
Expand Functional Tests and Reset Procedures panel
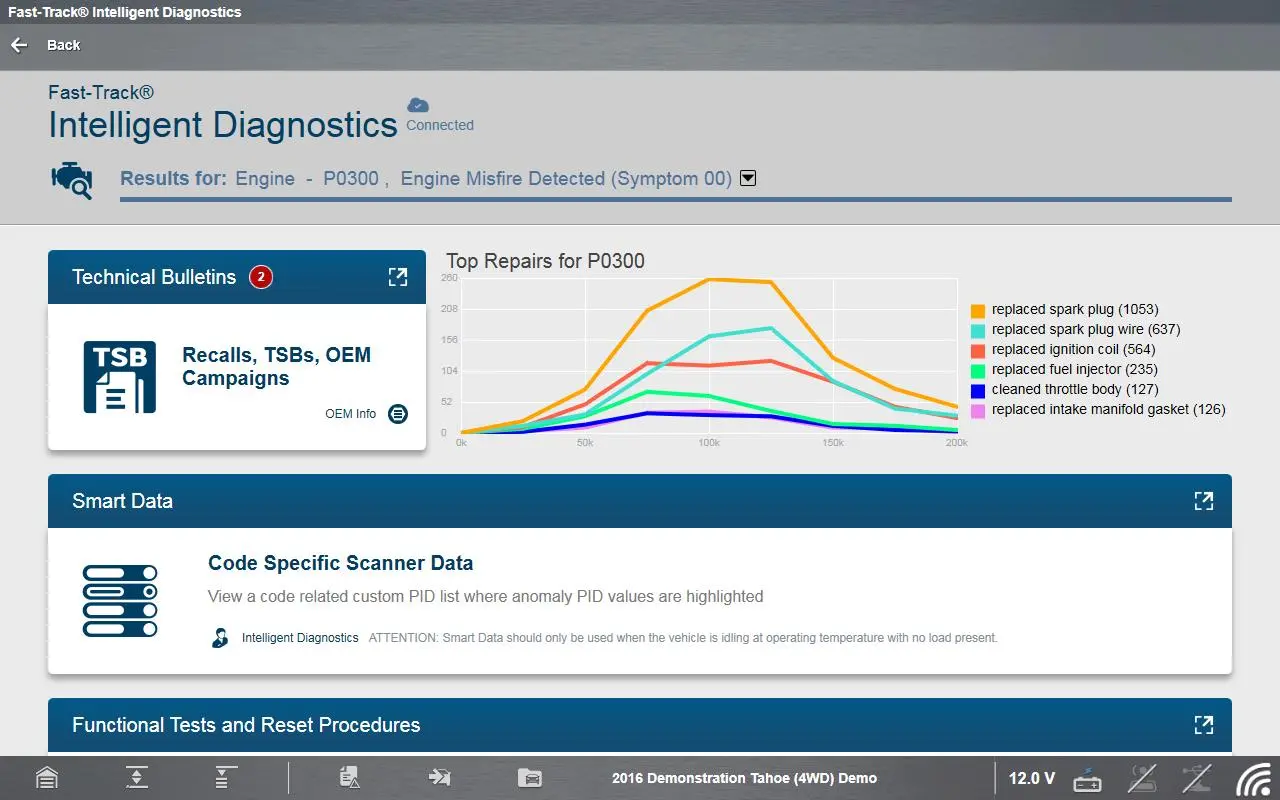1203,725
